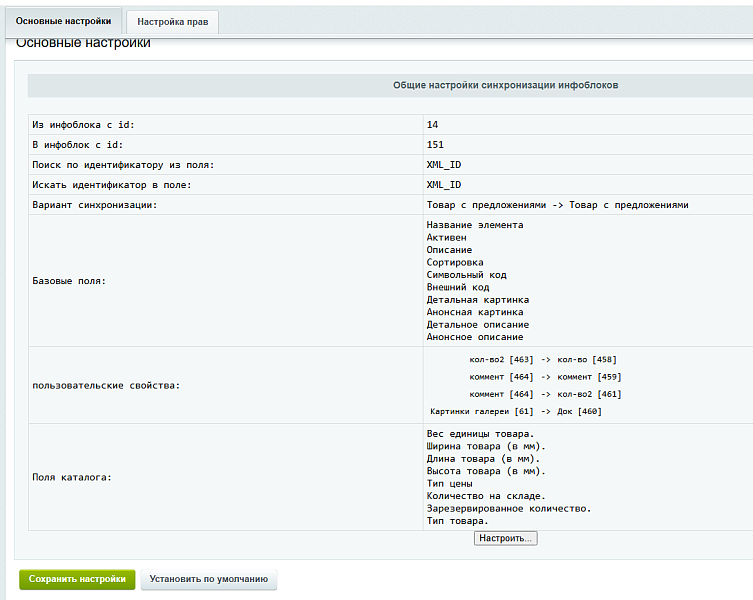Click the source infoblock id value 14

click(x=432, y=125)
